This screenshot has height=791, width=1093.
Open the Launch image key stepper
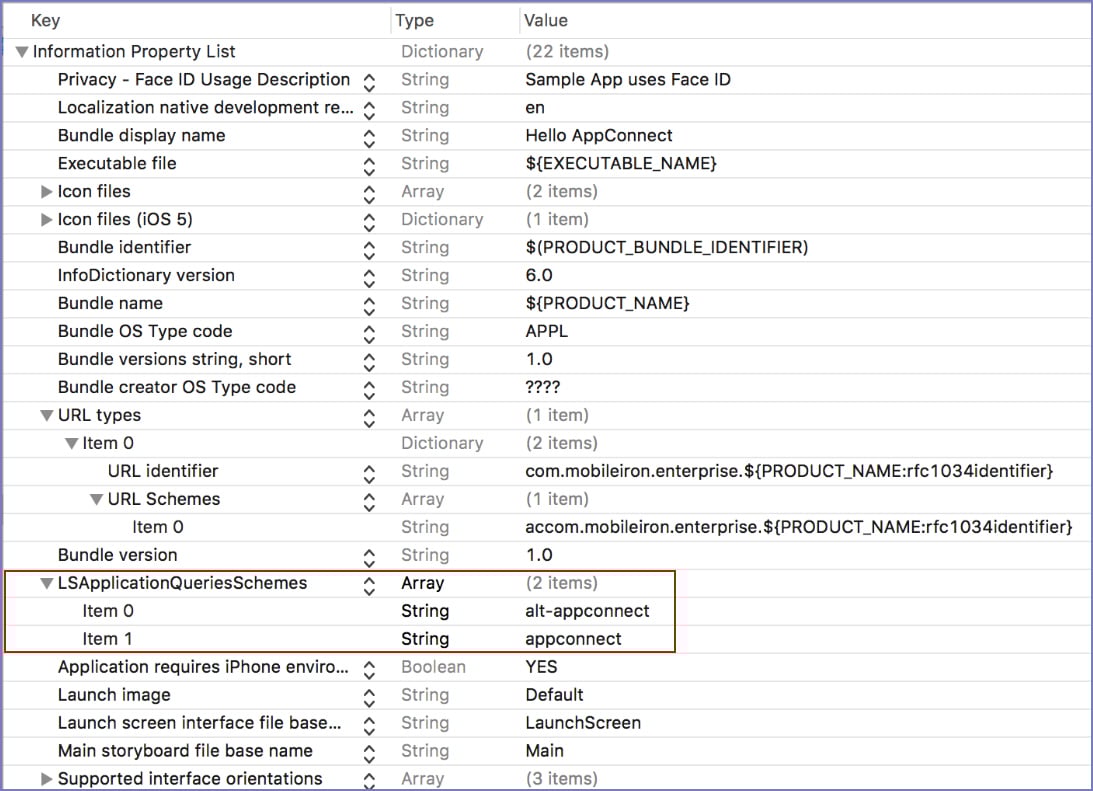tap(370, 695)
